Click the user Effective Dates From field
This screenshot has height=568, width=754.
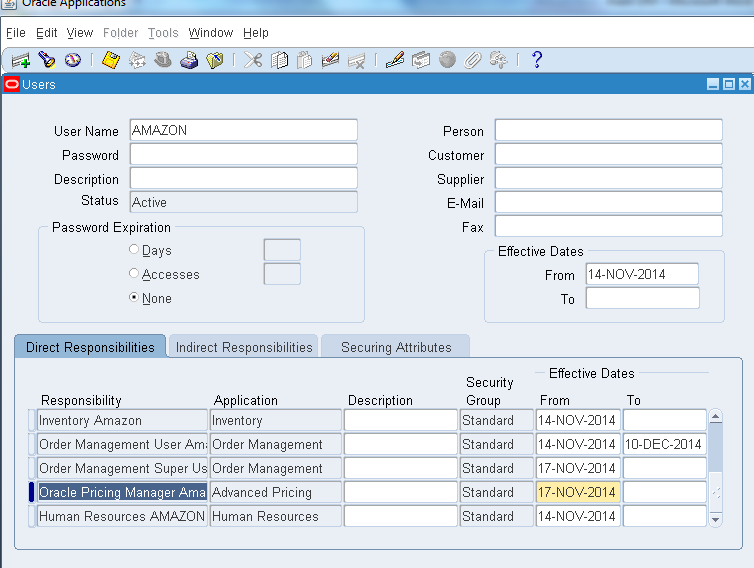pos(642,274)
